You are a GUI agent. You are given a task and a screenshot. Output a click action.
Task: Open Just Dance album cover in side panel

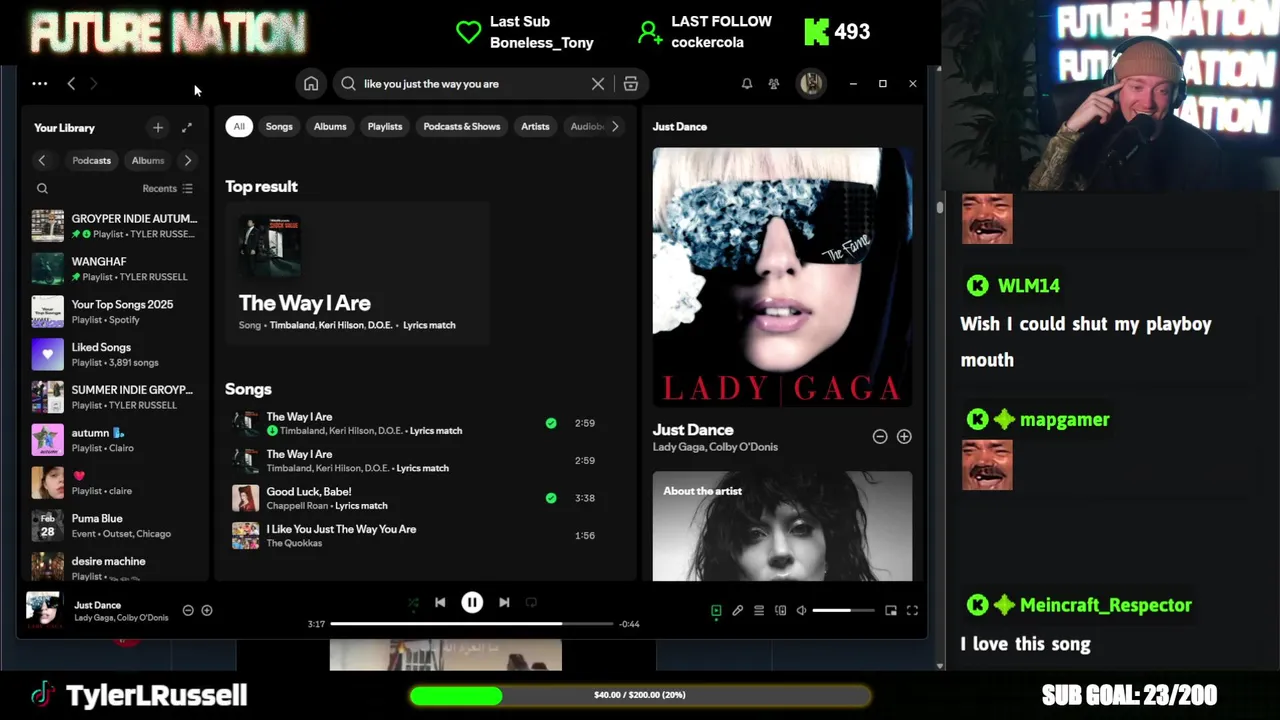[x=782, y=277]
